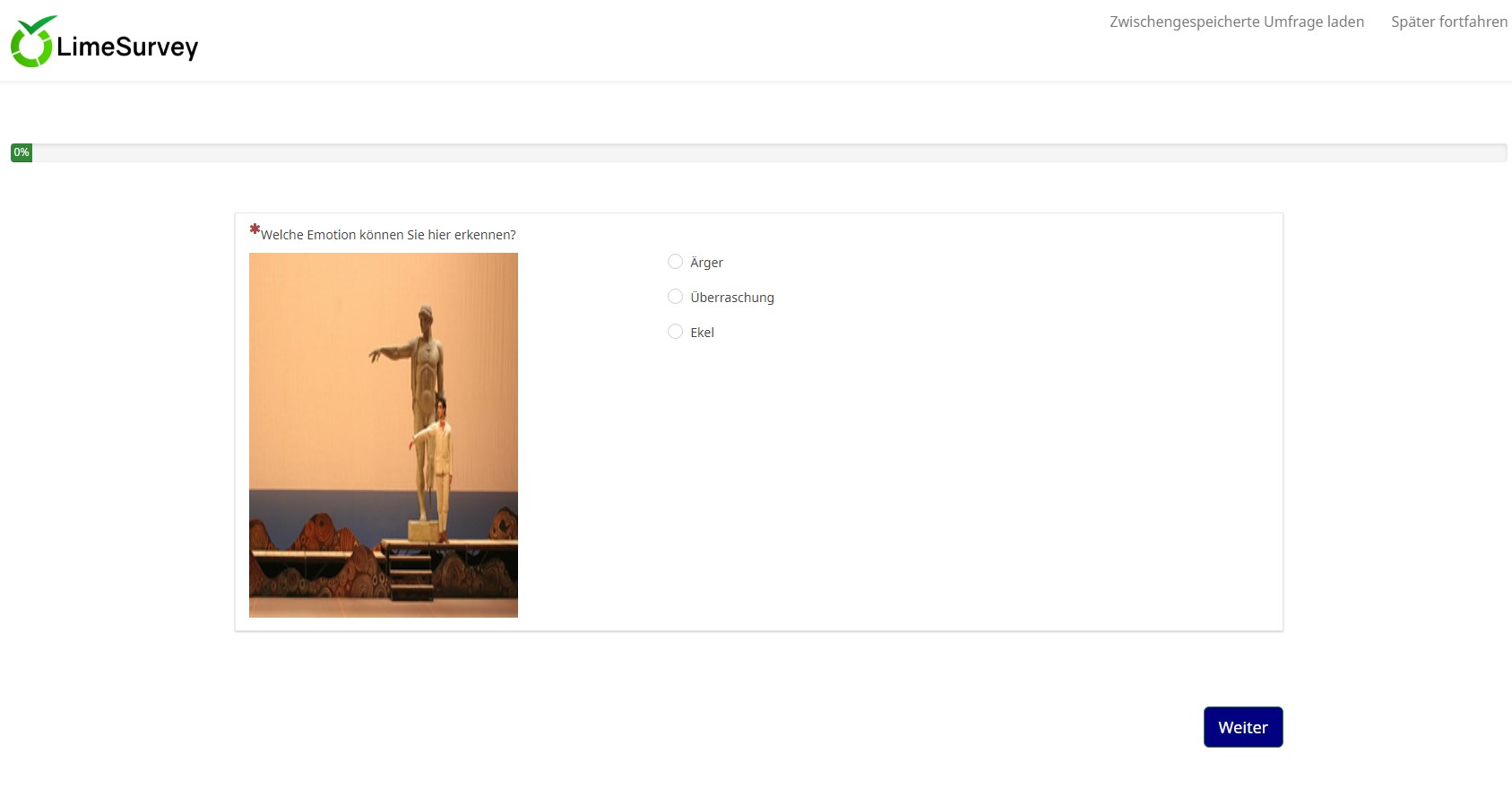Click the green lime logo icon
This screenshot has width=1512, height=788.
[32, 42]
